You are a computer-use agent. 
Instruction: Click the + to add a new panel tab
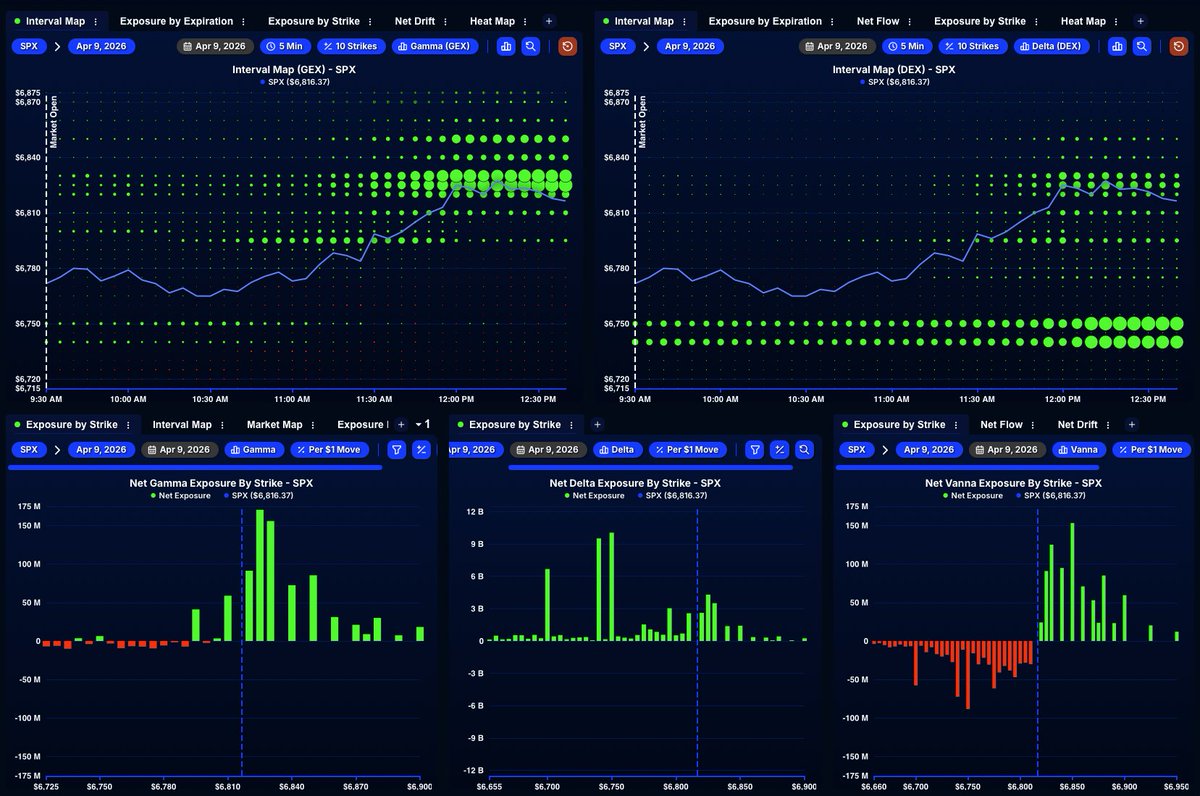click(x=548, y=20)
